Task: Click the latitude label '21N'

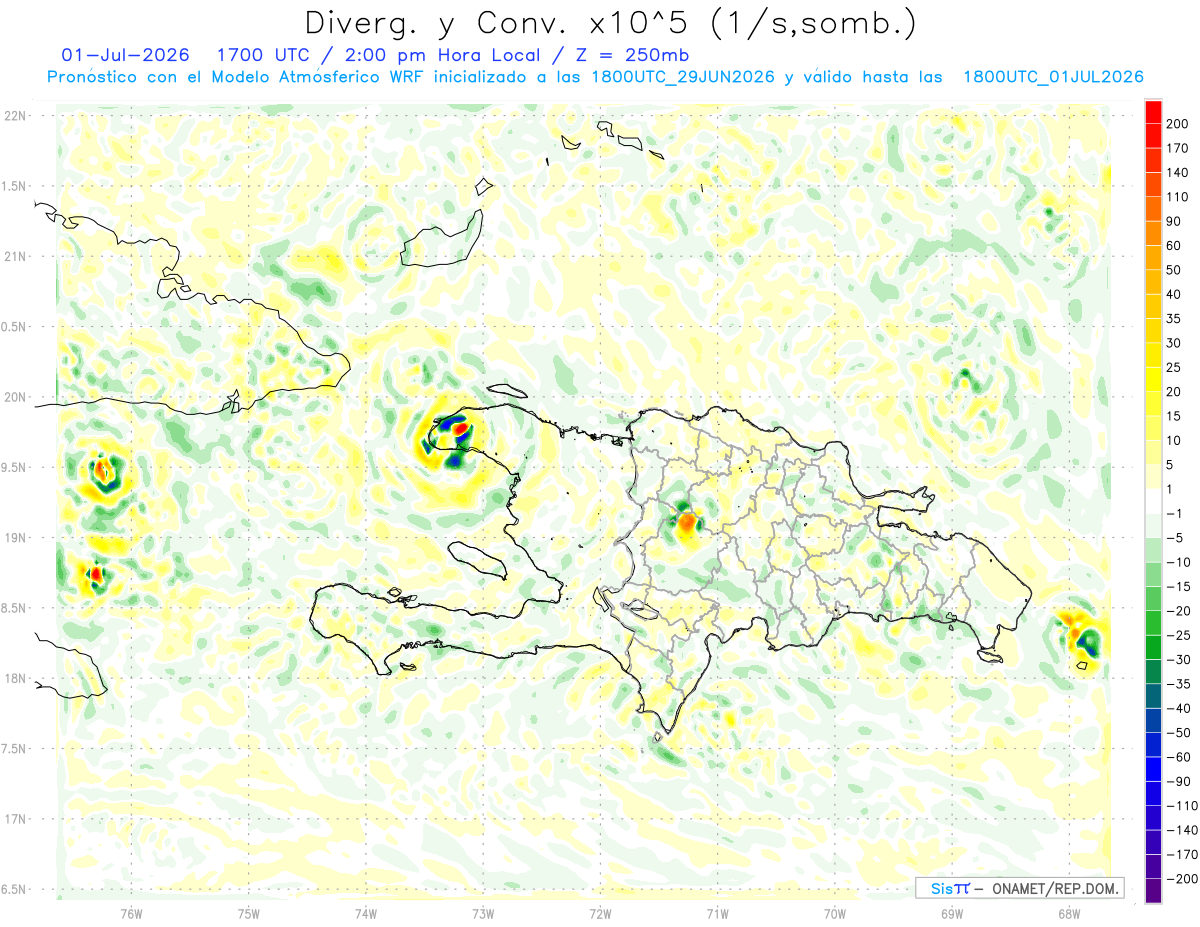Action: point(14,256)
